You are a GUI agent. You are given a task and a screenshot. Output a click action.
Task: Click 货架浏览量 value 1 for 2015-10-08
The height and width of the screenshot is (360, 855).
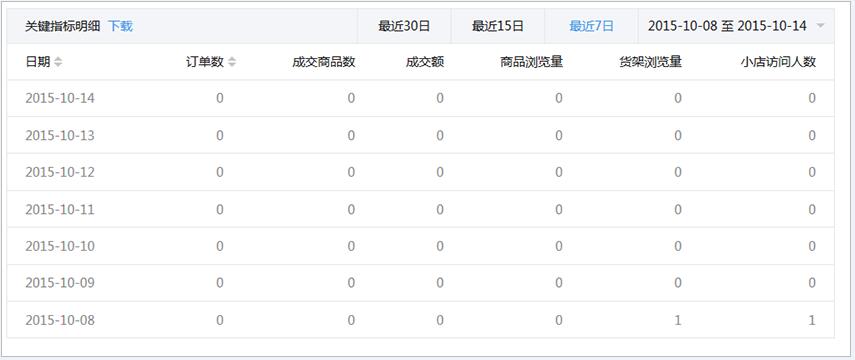[x=678, y=320]
